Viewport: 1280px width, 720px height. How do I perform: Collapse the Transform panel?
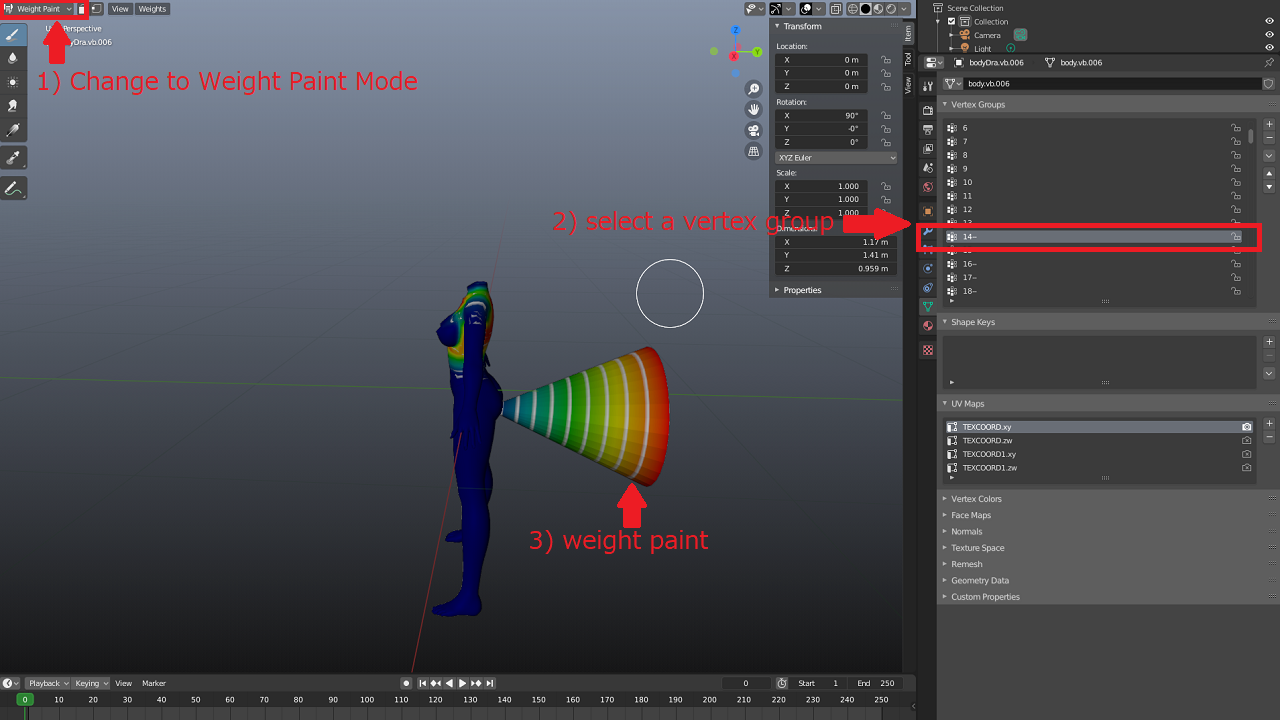tap(802, 26)
